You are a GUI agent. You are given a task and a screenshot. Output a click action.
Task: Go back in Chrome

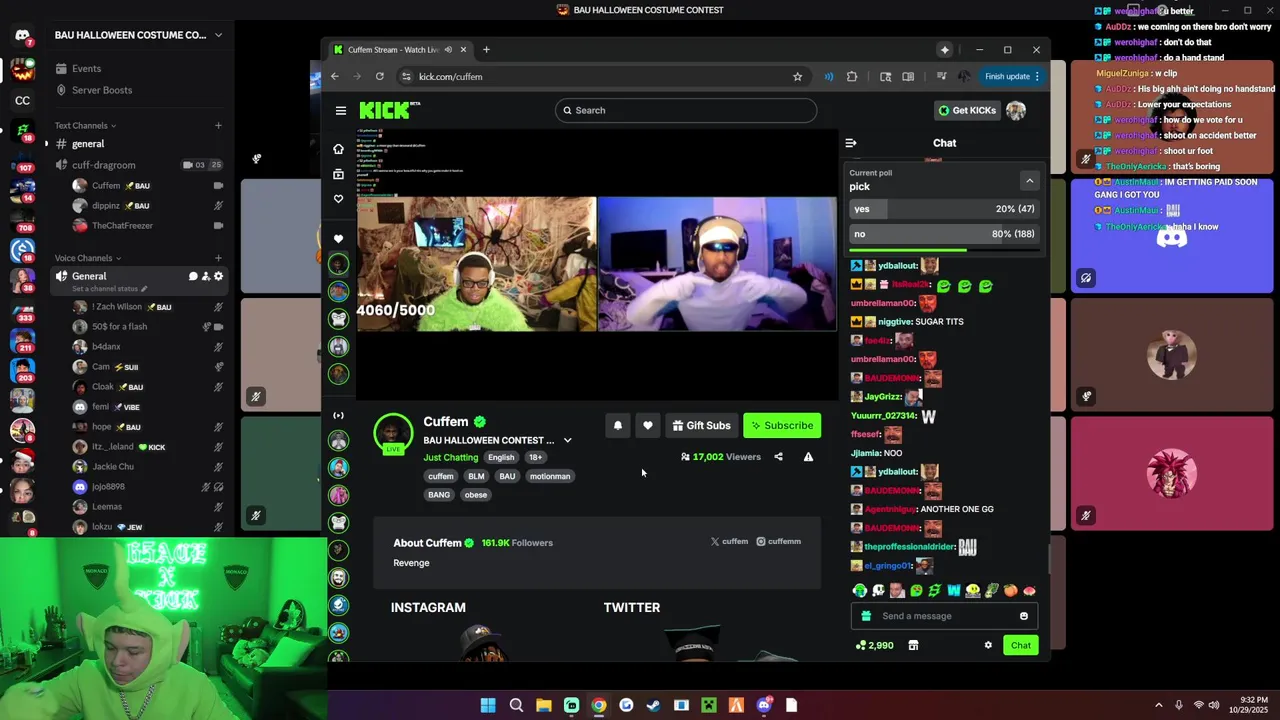pos(335,77)
